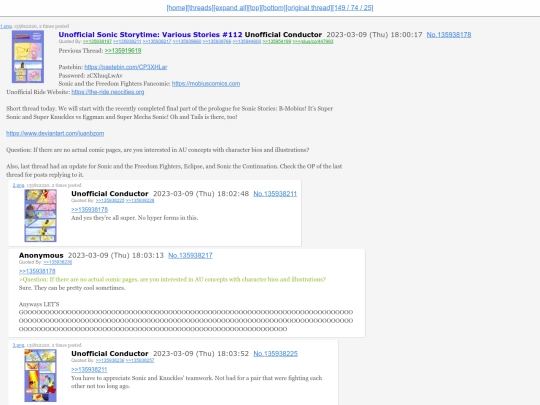
Task: Enlarge the 3.png comic page thumbnail
Action: (x=41, y=375)
